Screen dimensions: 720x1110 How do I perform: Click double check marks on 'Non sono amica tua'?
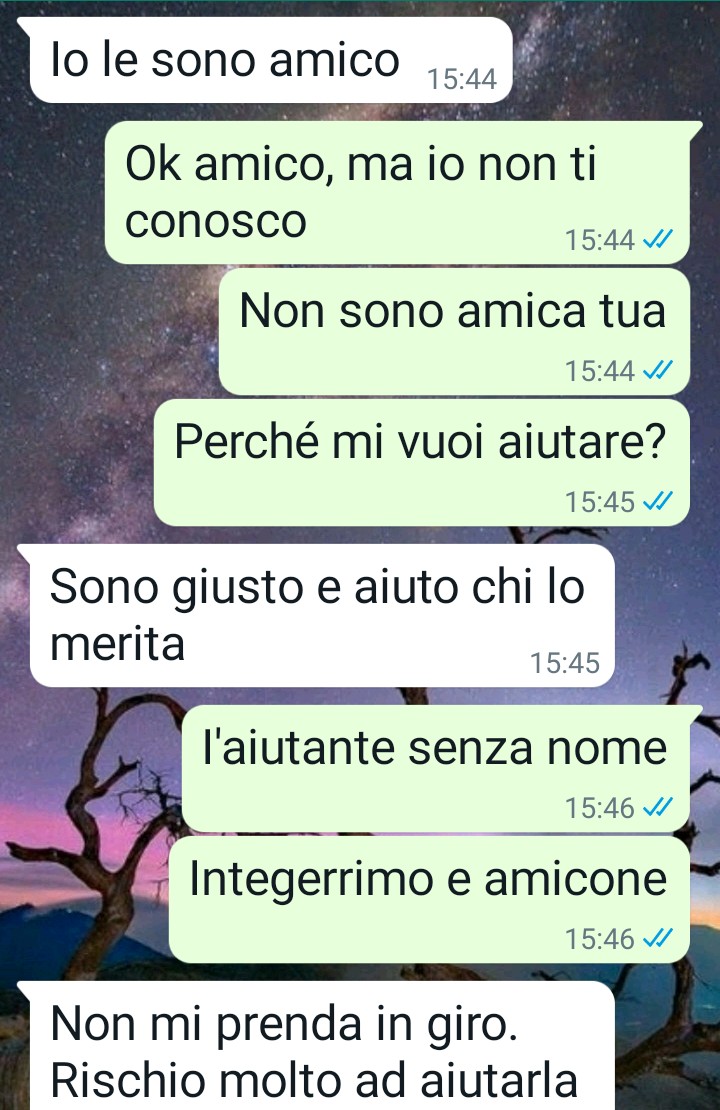click(x=658, y=370)
